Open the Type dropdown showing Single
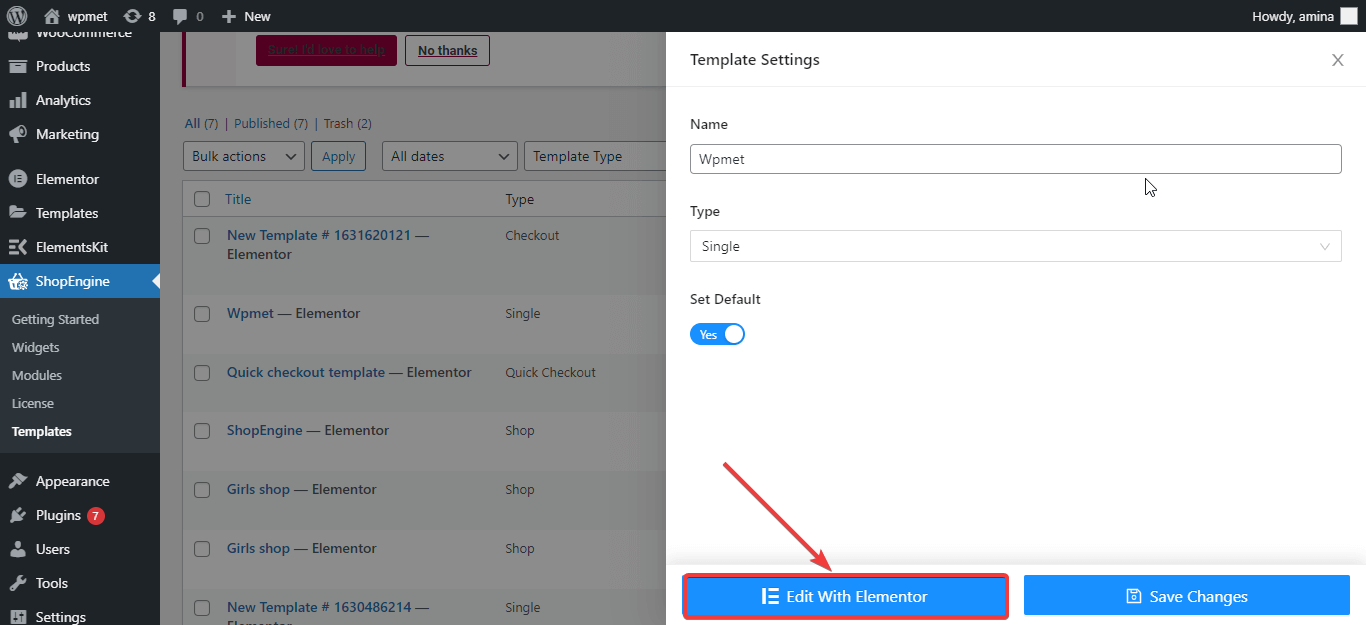 [1015, 246]
